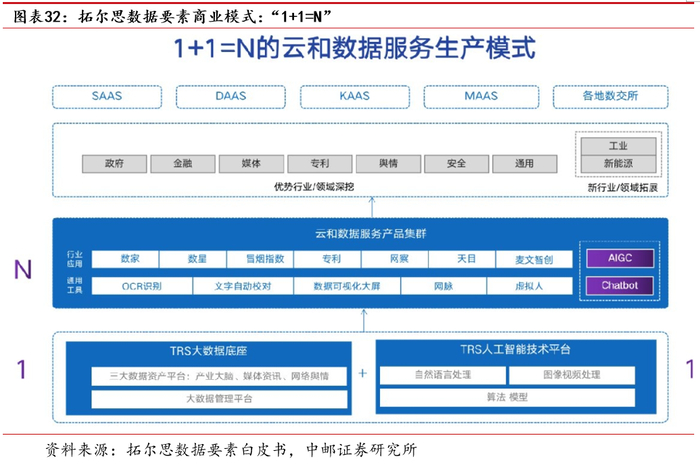Click the 金融 industry box
This screenshot has height=467, width=700.
pyautogui.click(x=183, y=164)
